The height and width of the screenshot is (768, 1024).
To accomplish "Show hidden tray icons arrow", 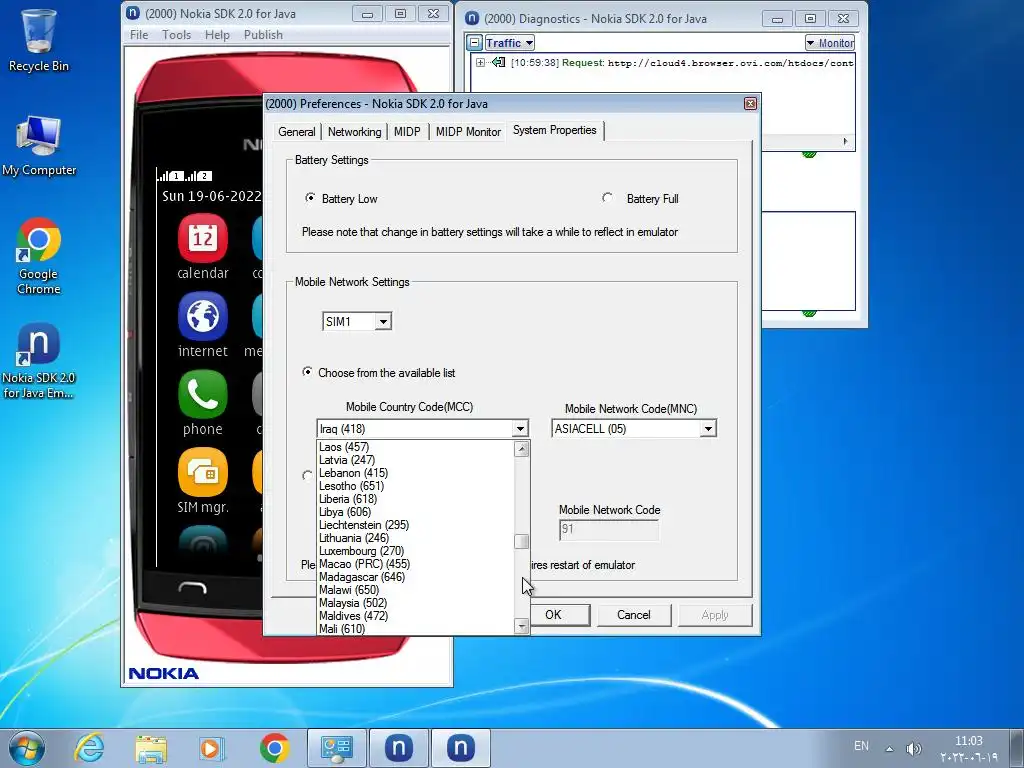I will (889, 749).
